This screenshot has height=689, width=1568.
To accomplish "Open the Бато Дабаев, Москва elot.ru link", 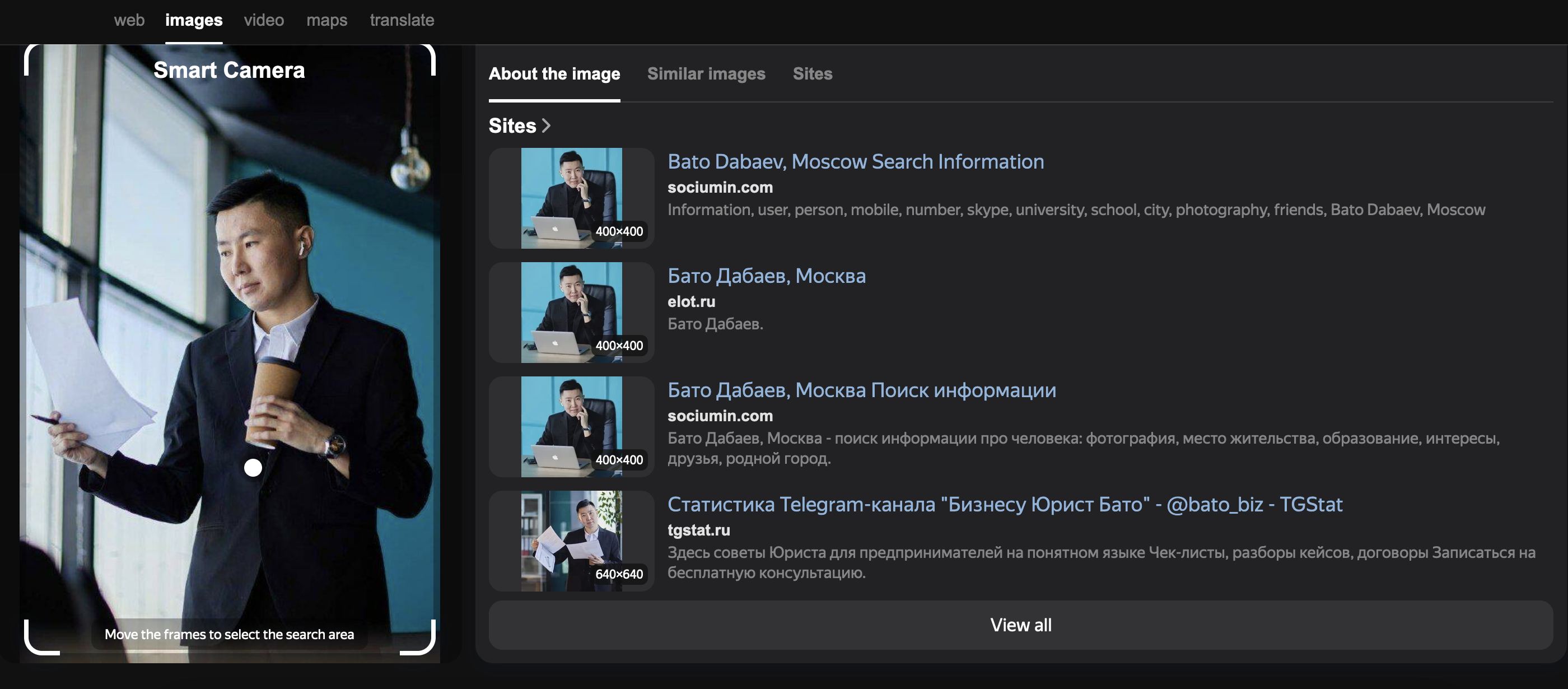I will click(x=766, y=276).
